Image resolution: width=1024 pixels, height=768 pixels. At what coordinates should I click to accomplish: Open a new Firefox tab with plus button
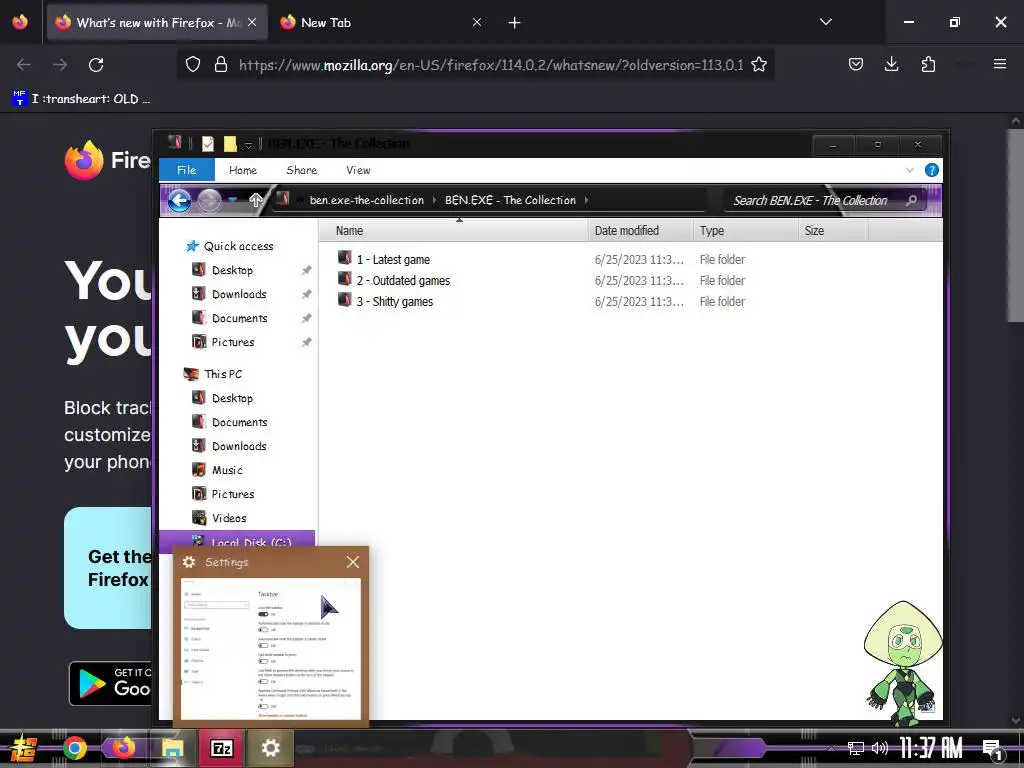[x=515, y=23]
